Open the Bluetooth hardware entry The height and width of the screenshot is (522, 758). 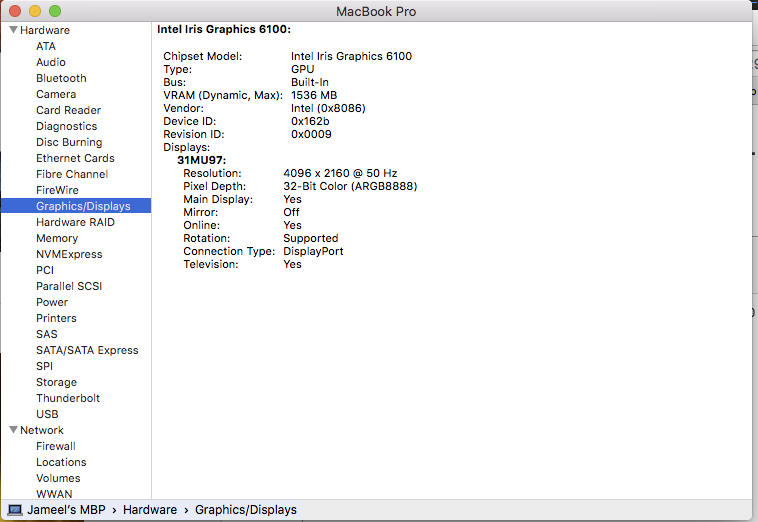pos(61,78)
